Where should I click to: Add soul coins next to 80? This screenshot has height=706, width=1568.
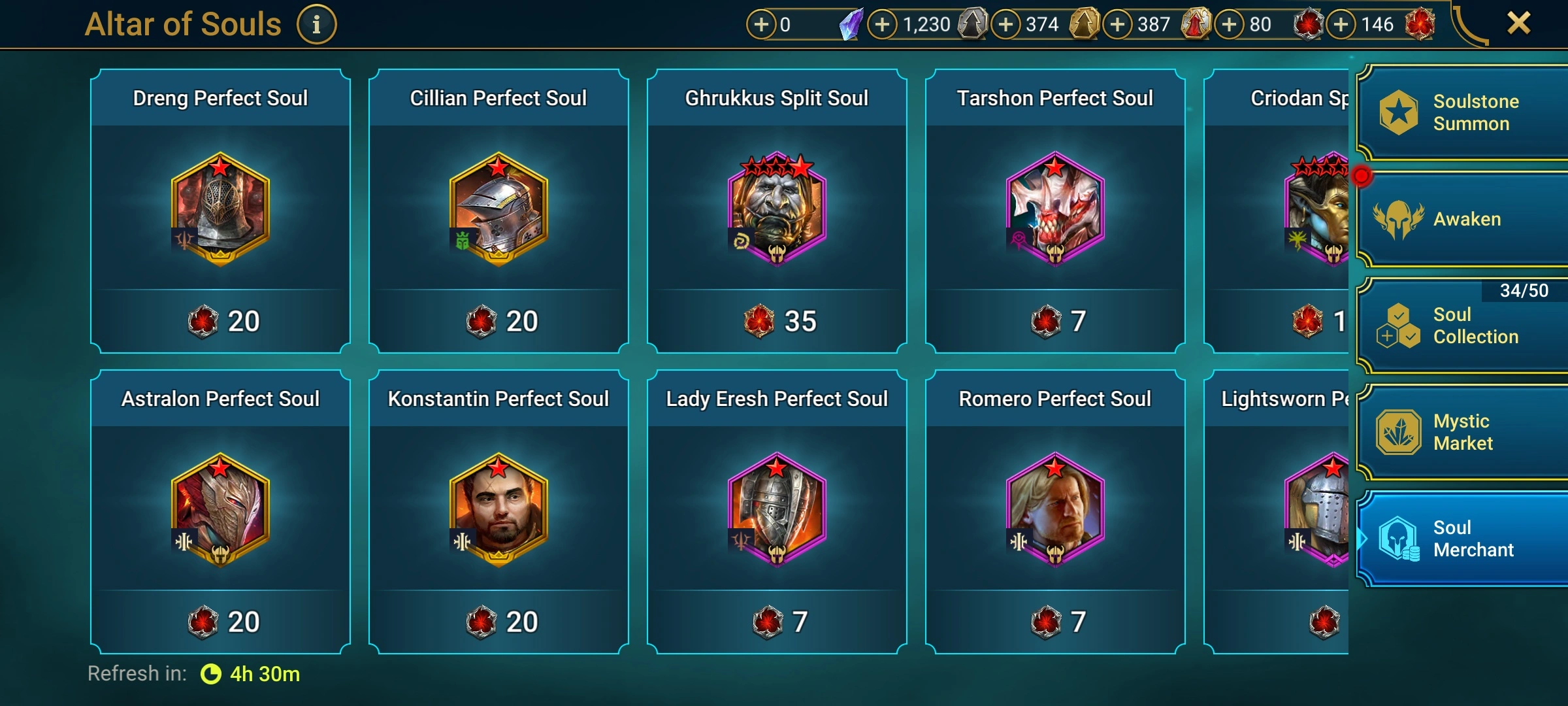(1230, 25)
